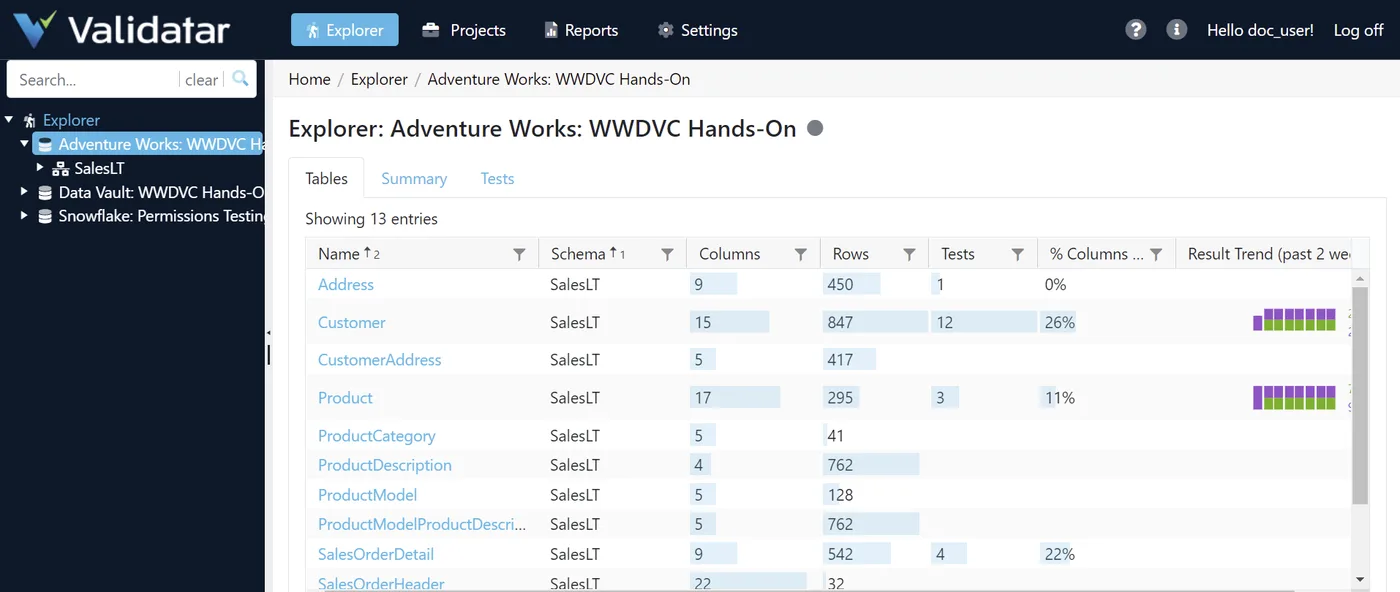This screenshot has width=1400, height=592.
Task: Expand the SalesLT tree node
Action: coord(40,167)
